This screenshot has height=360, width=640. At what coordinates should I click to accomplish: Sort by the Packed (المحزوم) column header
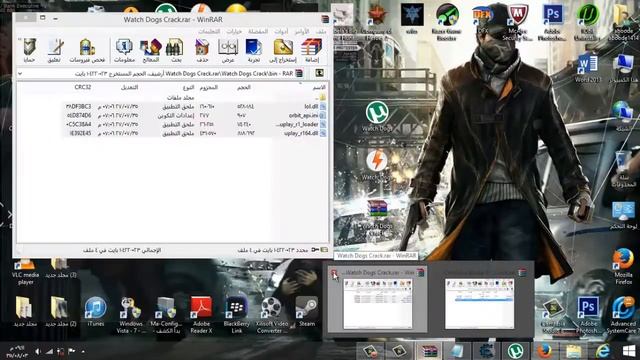[x=209, y=87]
